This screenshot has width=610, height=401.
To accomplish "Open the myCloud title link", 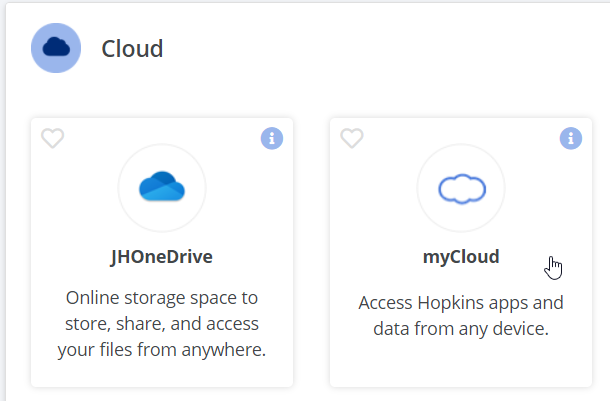I will tap(461, 257).
